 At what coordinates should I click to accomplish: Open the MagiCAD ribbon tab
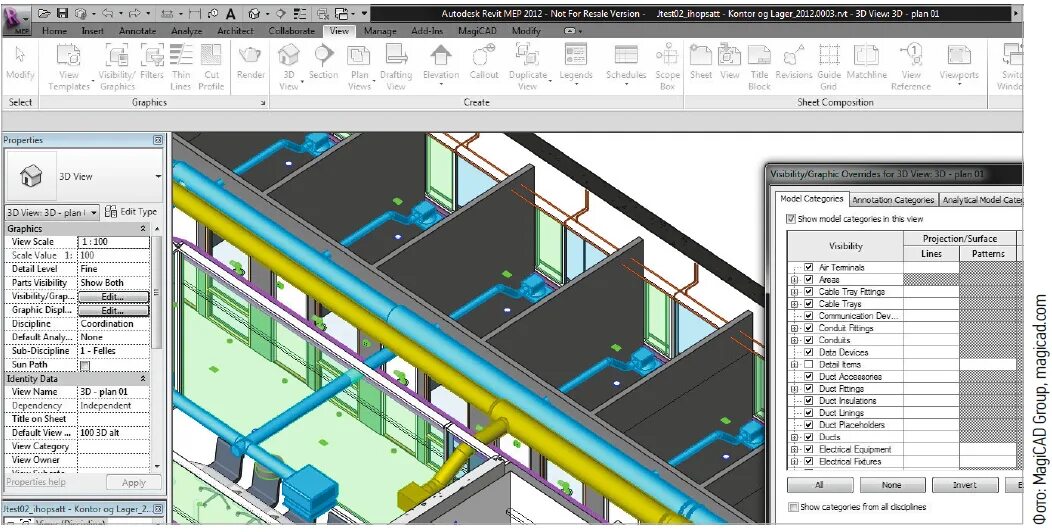point(477,31)
